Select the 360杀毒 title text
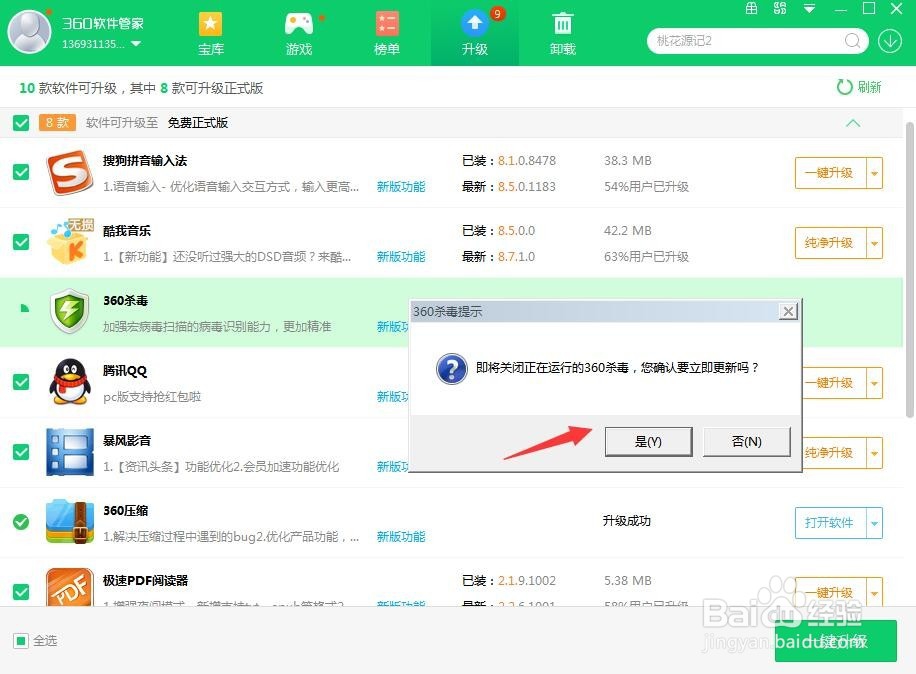The image size is (916, 674). pos(126,300)
